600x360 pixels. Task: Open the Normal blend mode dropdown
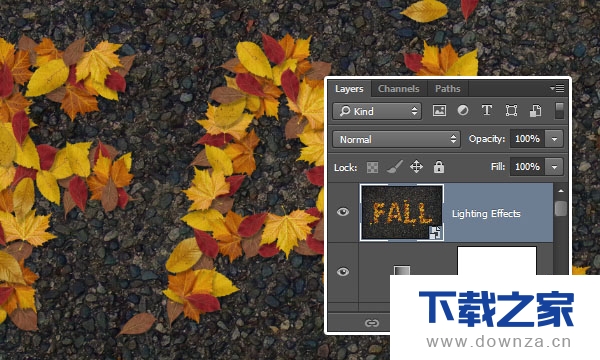coord(397,139)
